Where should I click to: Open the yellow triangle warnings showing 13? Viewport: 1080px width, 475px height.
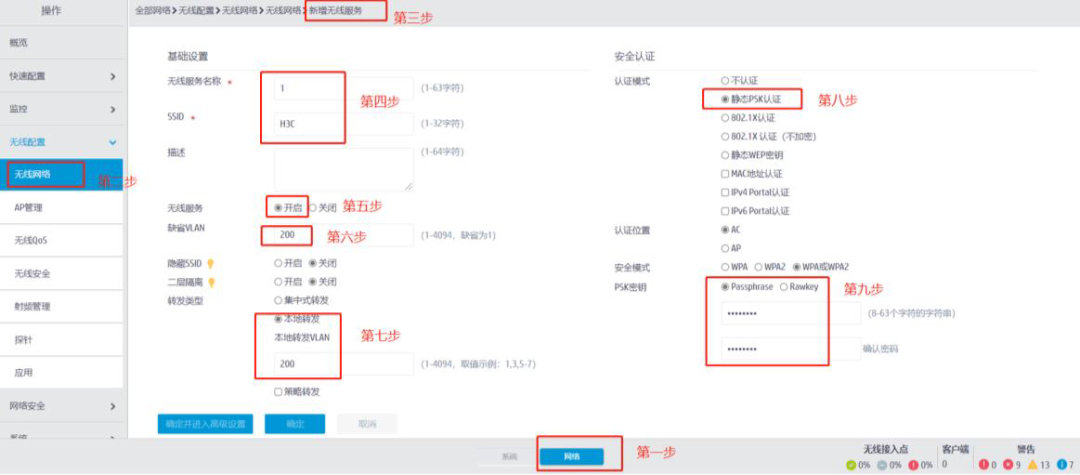tap(1032, 465)
